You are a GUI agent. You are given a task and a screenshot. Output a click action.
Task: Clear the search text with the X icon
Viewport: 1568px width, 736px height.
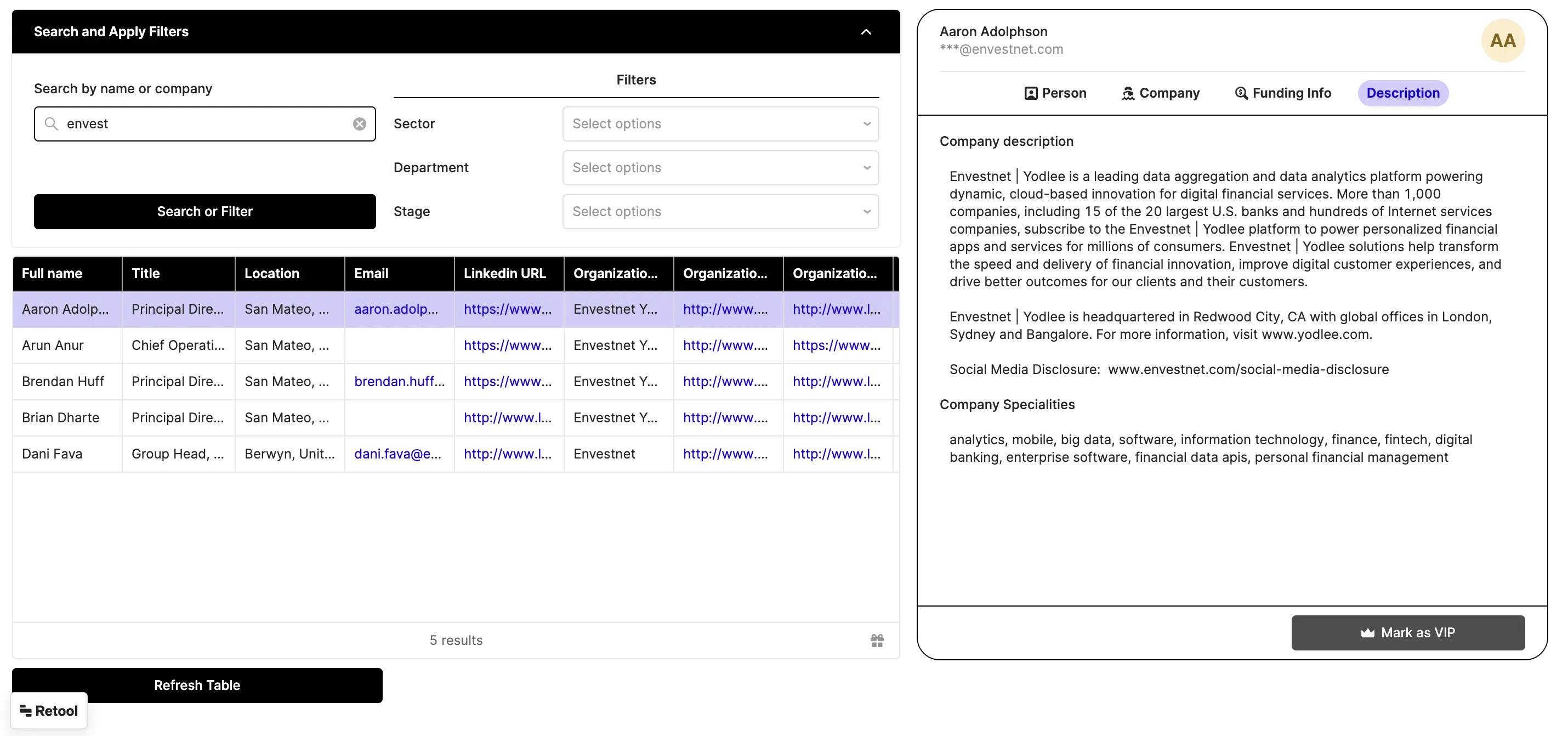point(360,124)
